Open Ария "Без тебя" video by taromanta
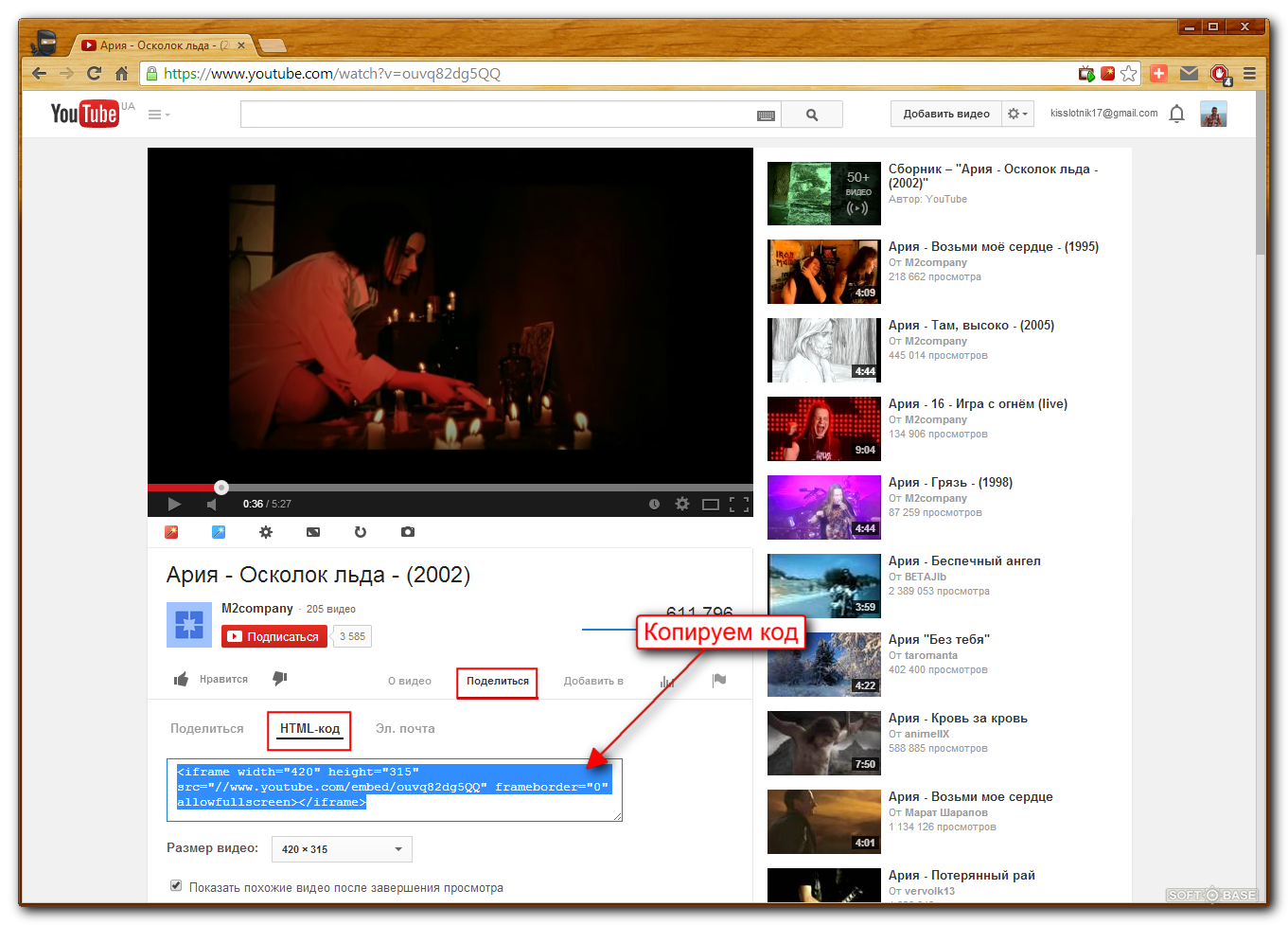Screen dimensions: 1288x925 tap(939, 639)
